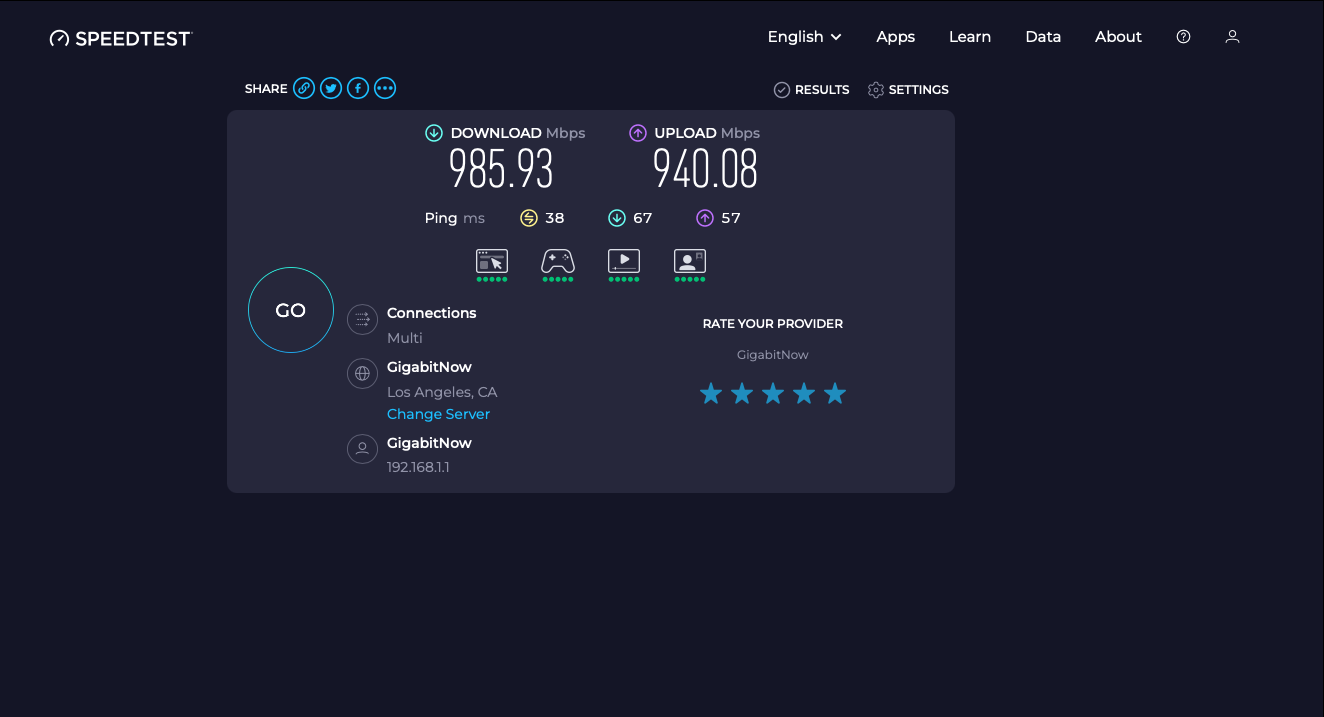Click the upload arrow icon
The height and width of the screenshot is (717, 1324).
point(638,133)
